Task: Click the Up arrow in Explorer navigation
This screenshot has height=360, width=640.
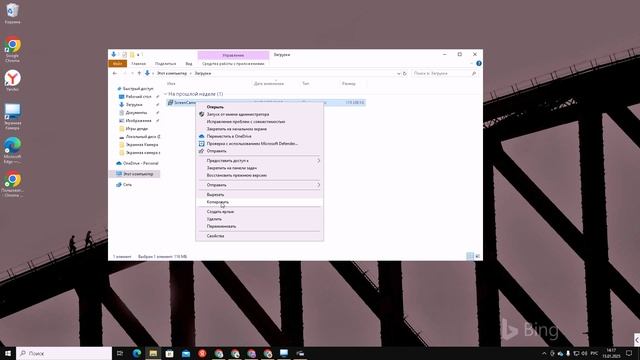Action: pos(139,73)
